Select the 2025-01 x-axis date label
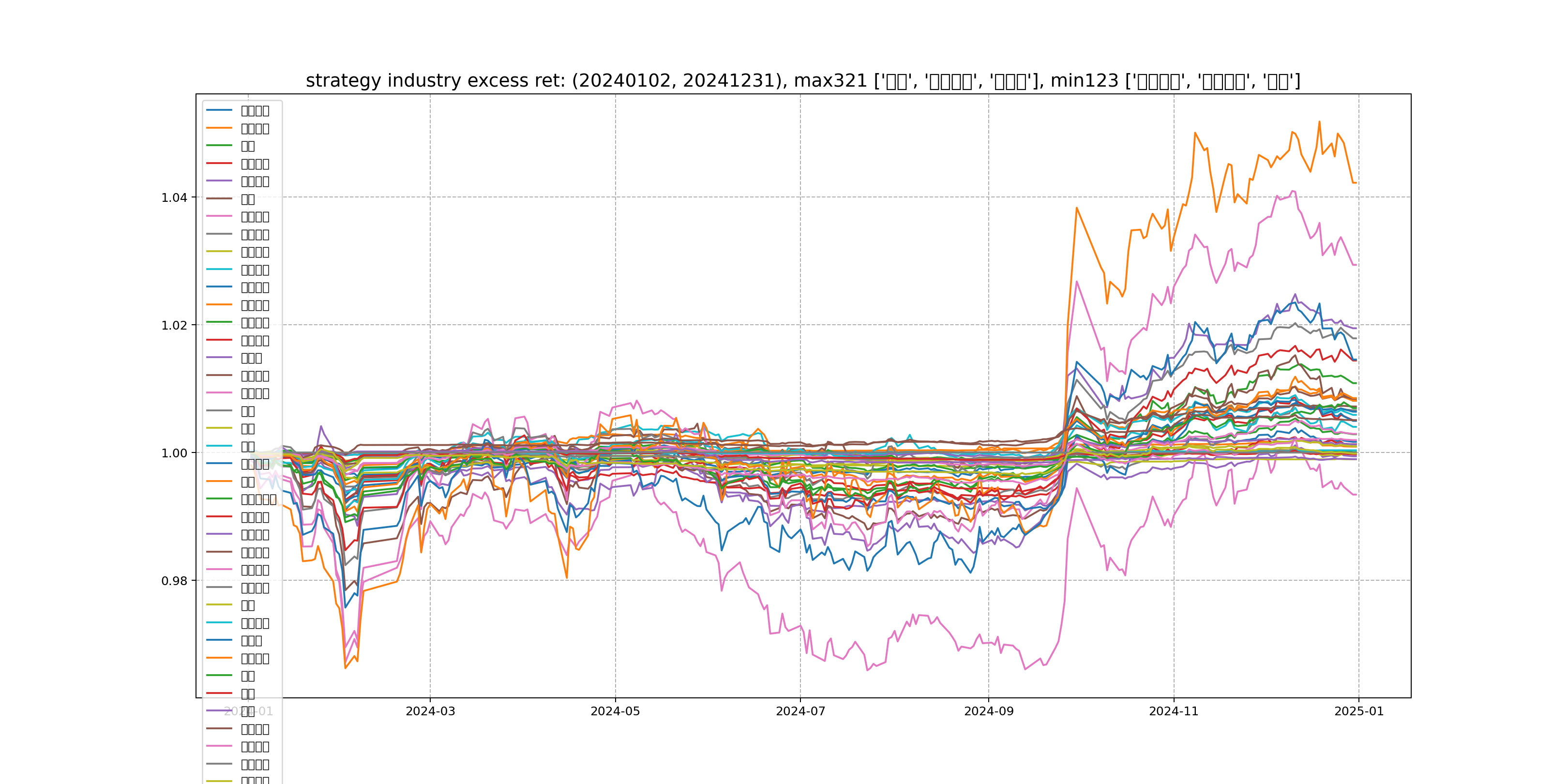 coord(1358,711)
